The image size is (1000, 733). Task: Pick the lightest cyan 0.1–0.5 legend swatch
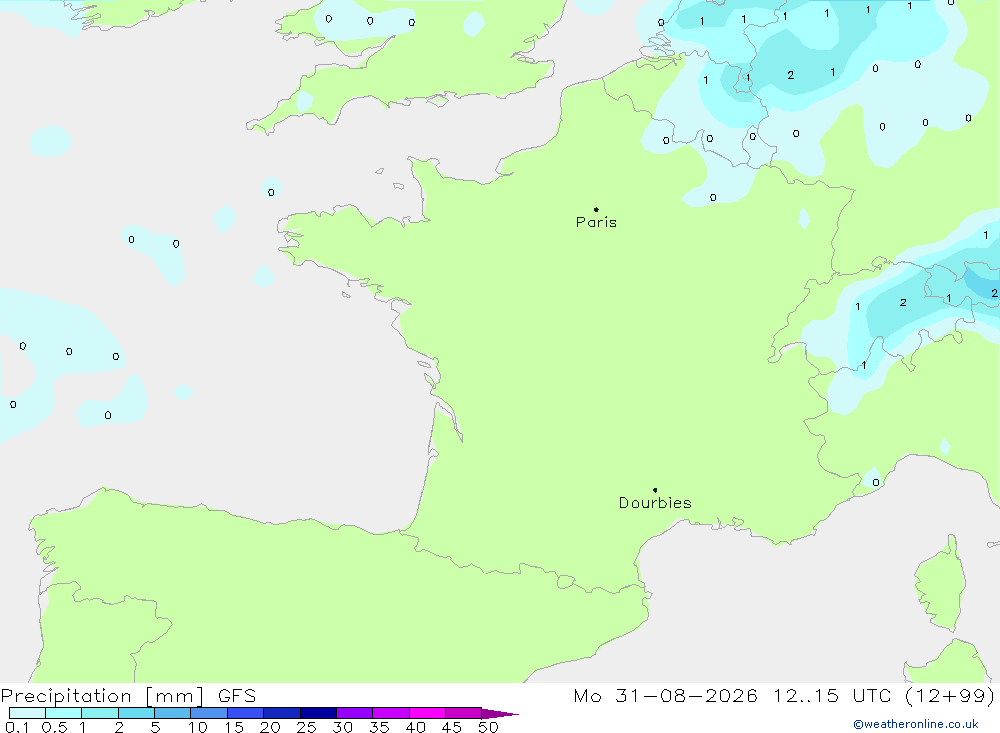click(x=27, y=713)
